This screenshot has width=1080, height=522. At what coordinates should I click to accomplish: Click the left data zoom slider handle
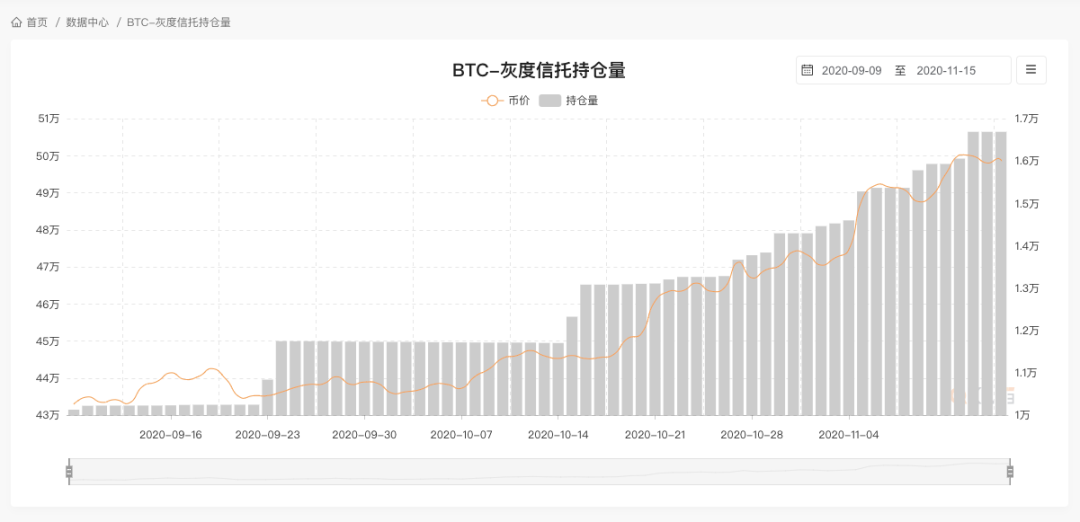(69, 471)
